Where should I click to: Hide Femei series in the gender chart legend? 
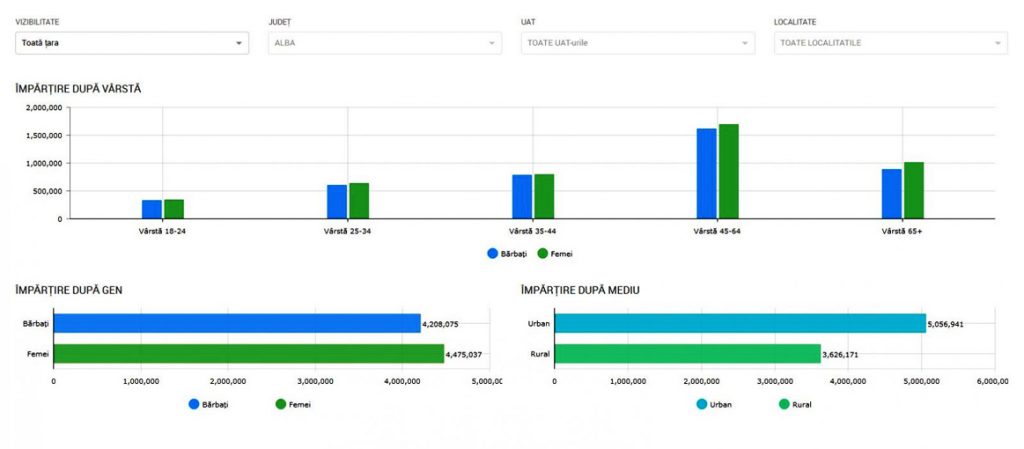tap(292, 404)
